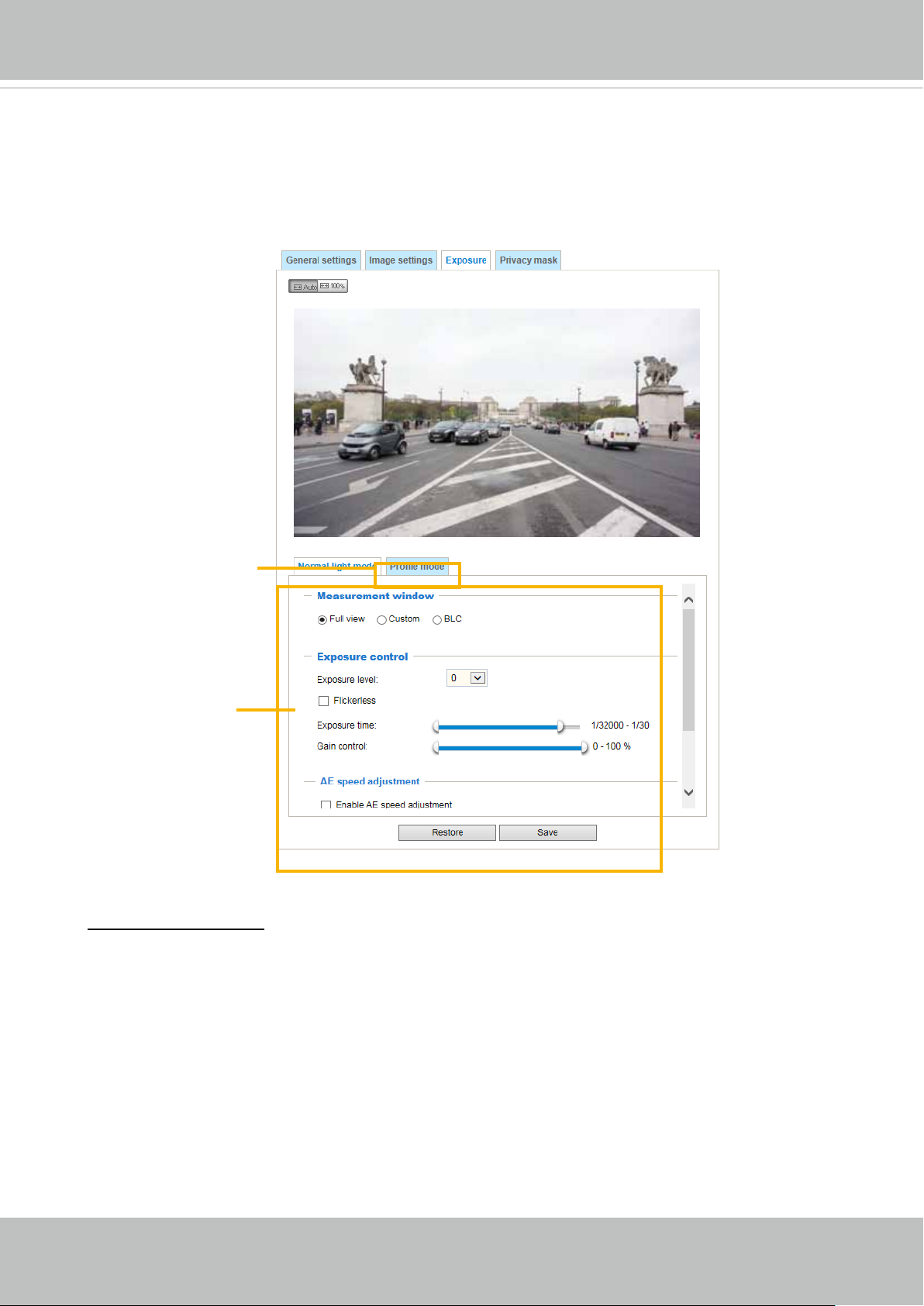Click the Save button
Image resolution: width=924 pixels, height=1306 pixels.
coord(548,832)
